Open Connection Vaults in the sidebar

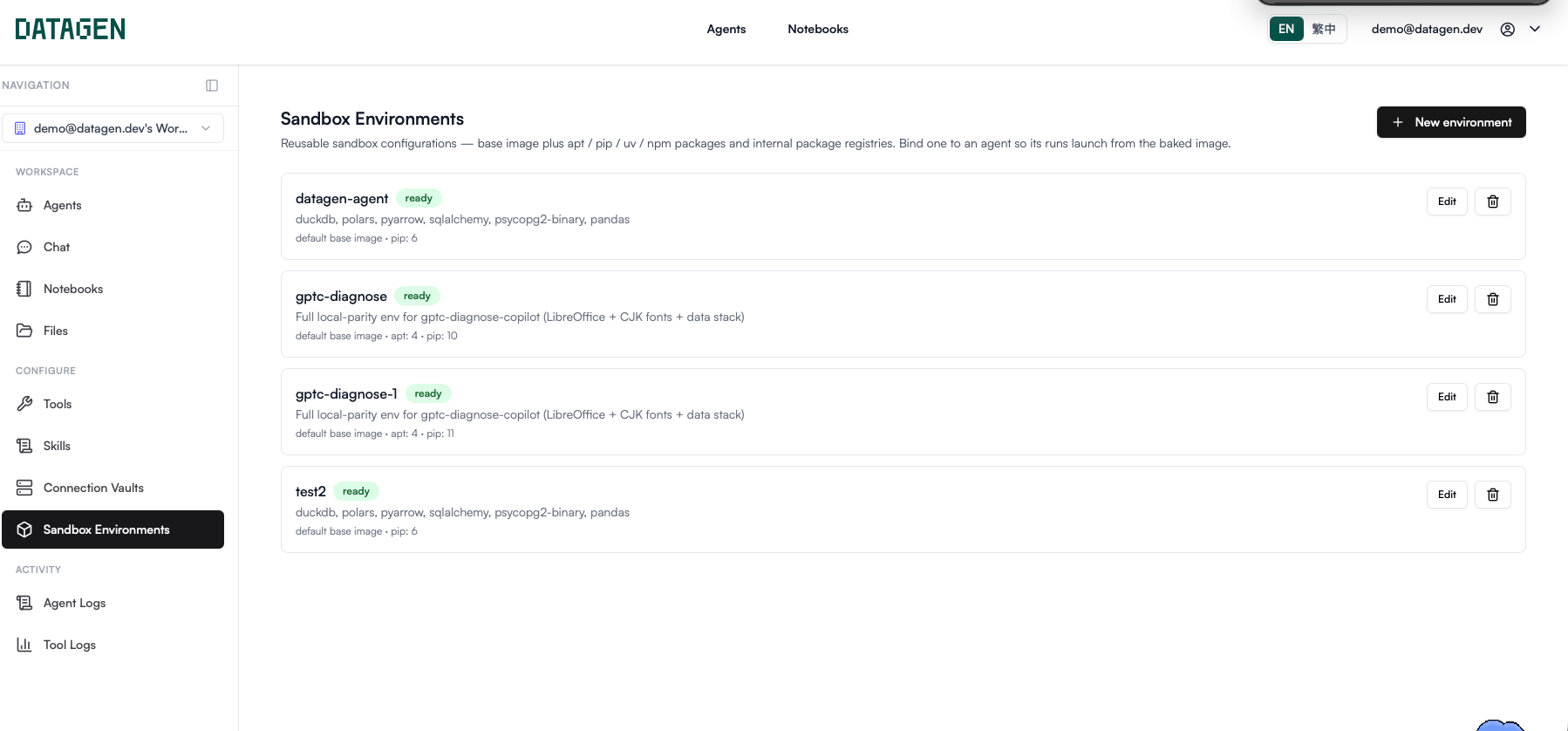pos(112,488)
